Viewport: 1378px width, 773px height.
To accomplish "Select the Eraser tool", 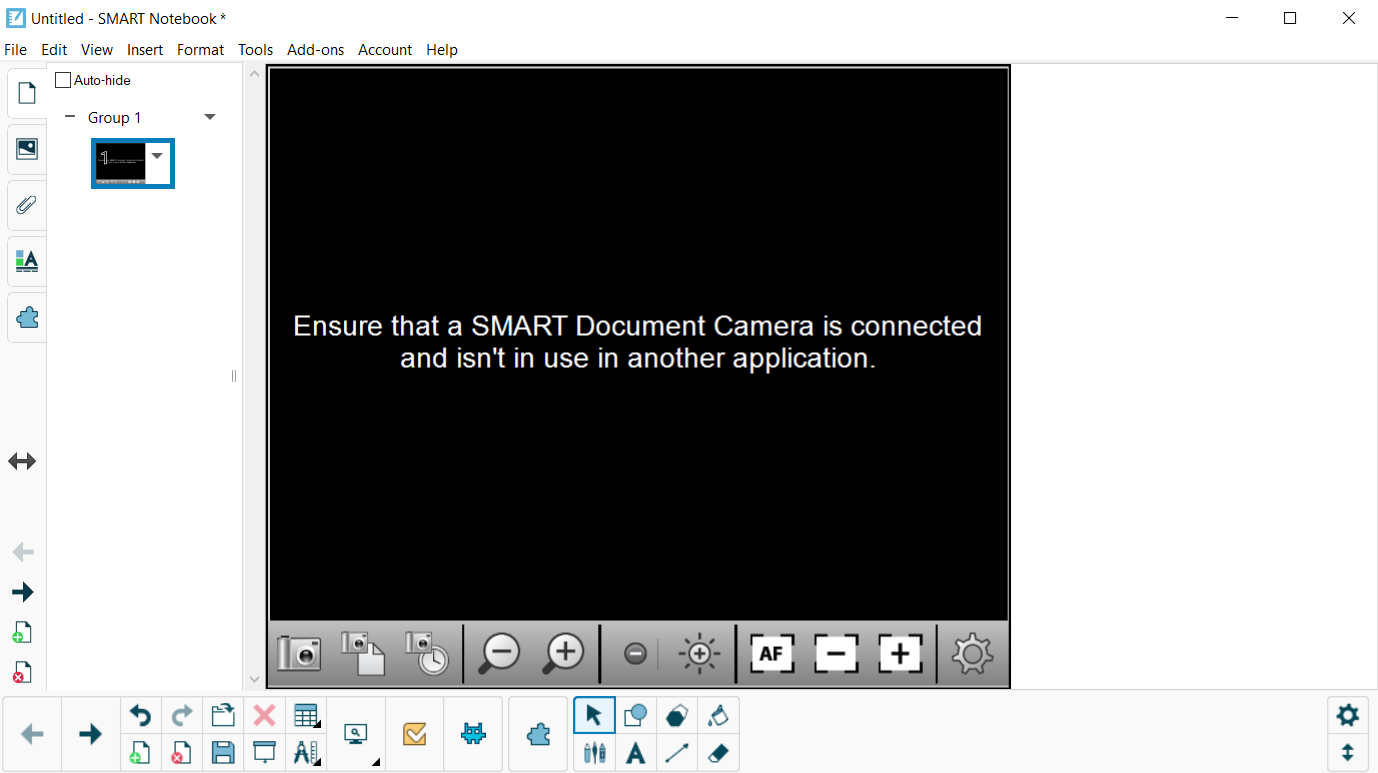I will [x=719, y=753].
